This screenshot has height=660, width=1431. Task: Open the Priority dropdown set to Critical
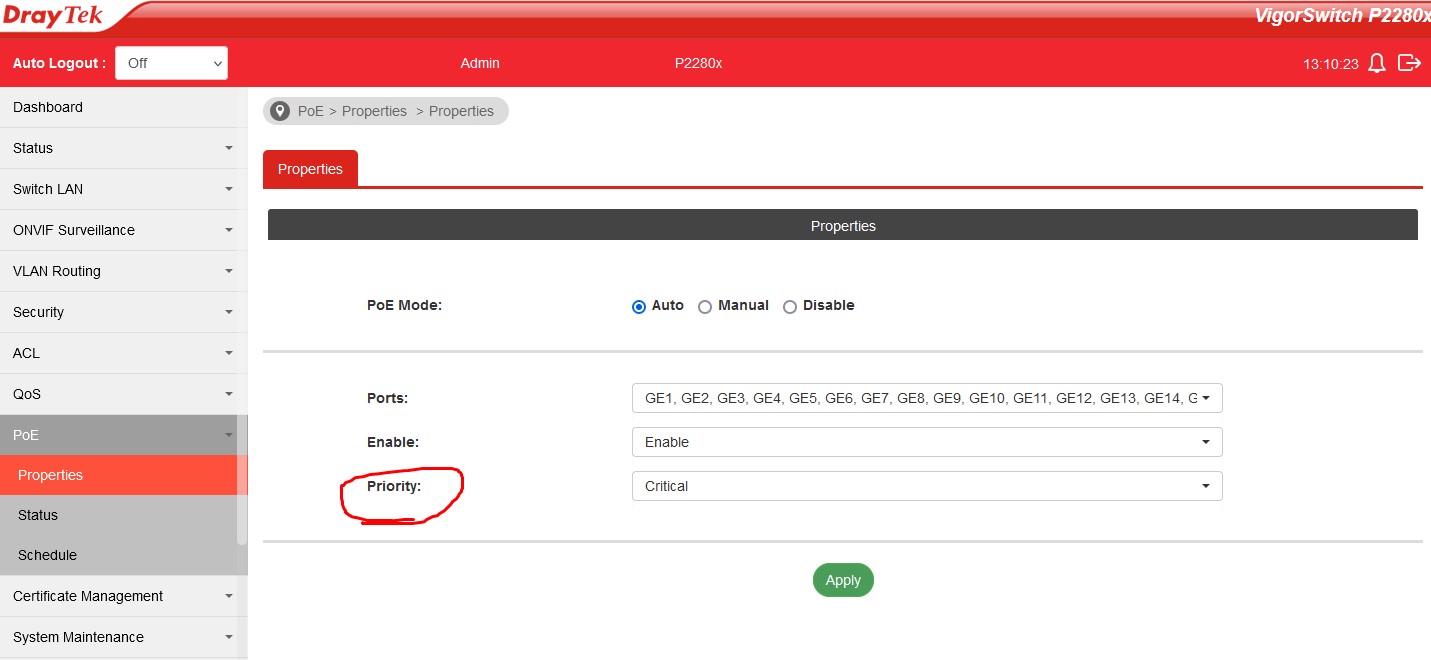pos(926,486)
